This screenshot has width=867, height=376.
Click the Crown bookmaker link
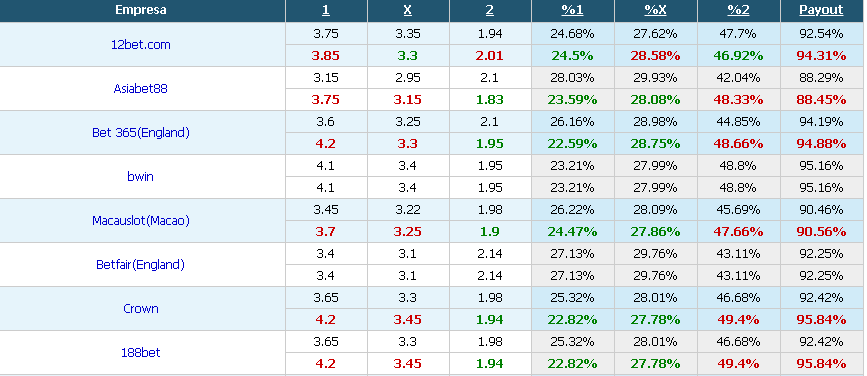140,309
